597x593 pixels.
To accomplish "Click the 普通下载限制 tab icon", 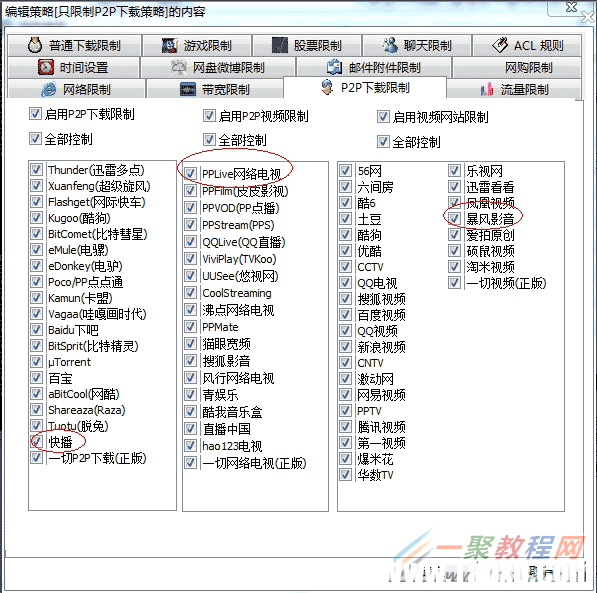I will 35,45.
